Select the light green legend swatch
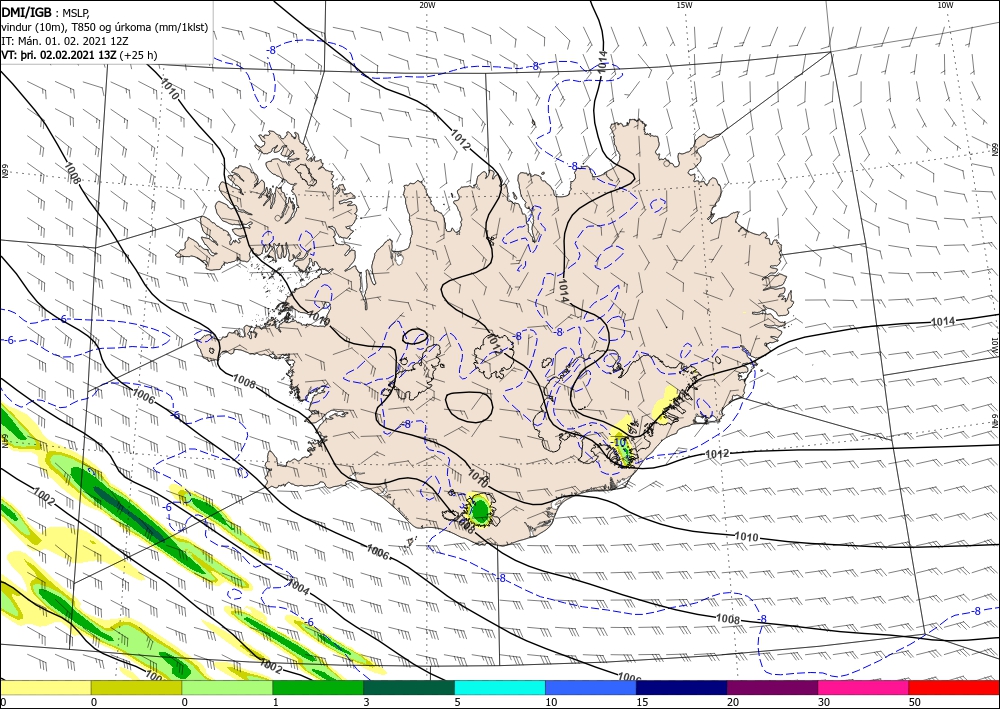Screen dimensions: 1000x709 (x=227, y=688)
